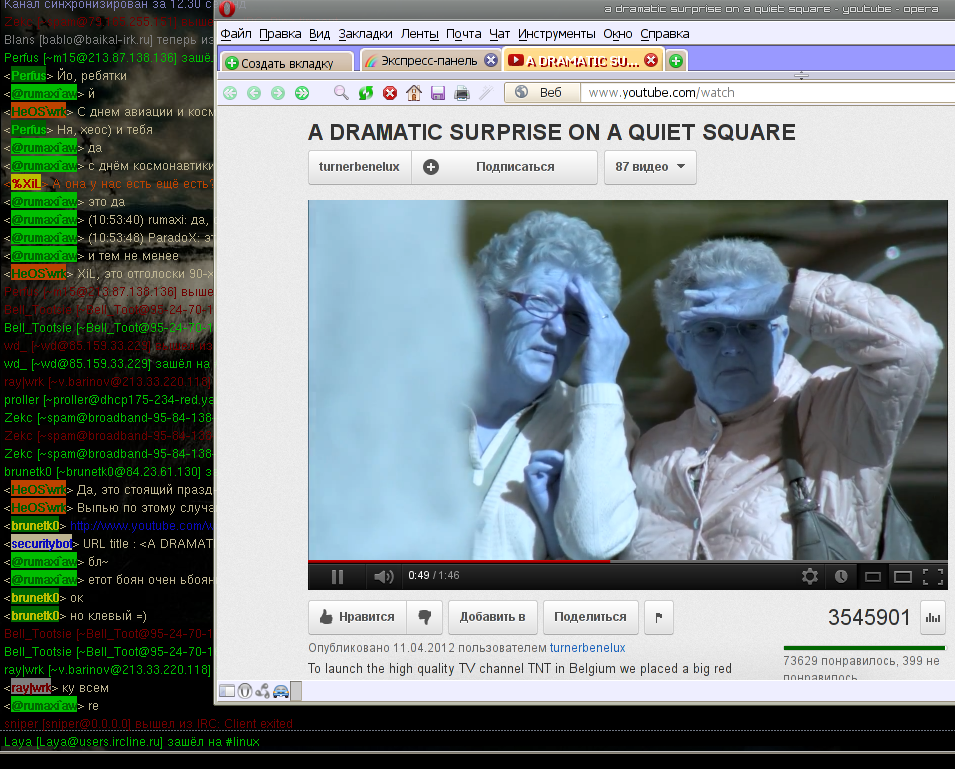Show video statistics with the bar chart icon
The width and height of the screenshot is (955, 769).
coord(933,618)
